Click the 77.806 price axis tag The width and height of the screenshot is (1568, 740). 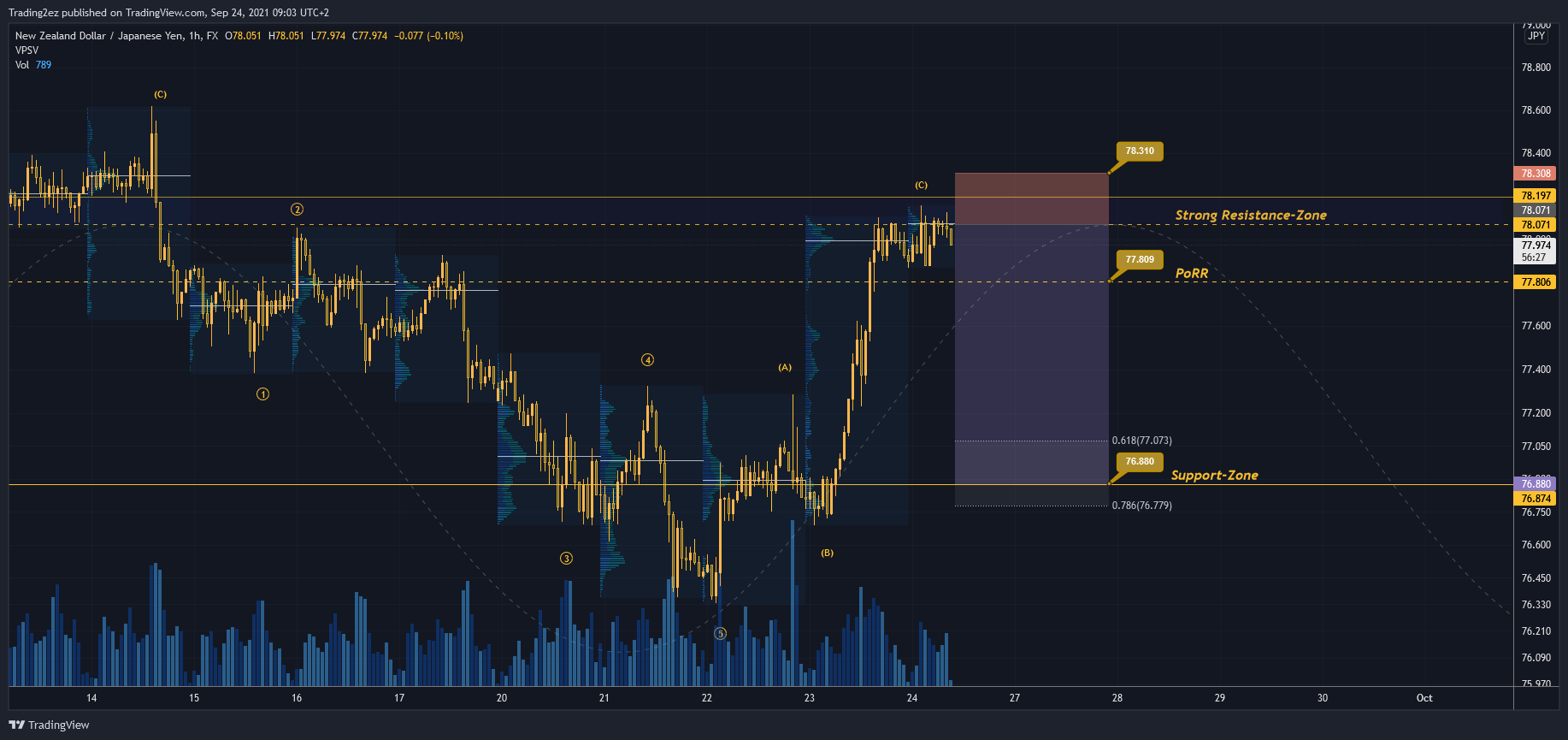(x=1536, y=282)
